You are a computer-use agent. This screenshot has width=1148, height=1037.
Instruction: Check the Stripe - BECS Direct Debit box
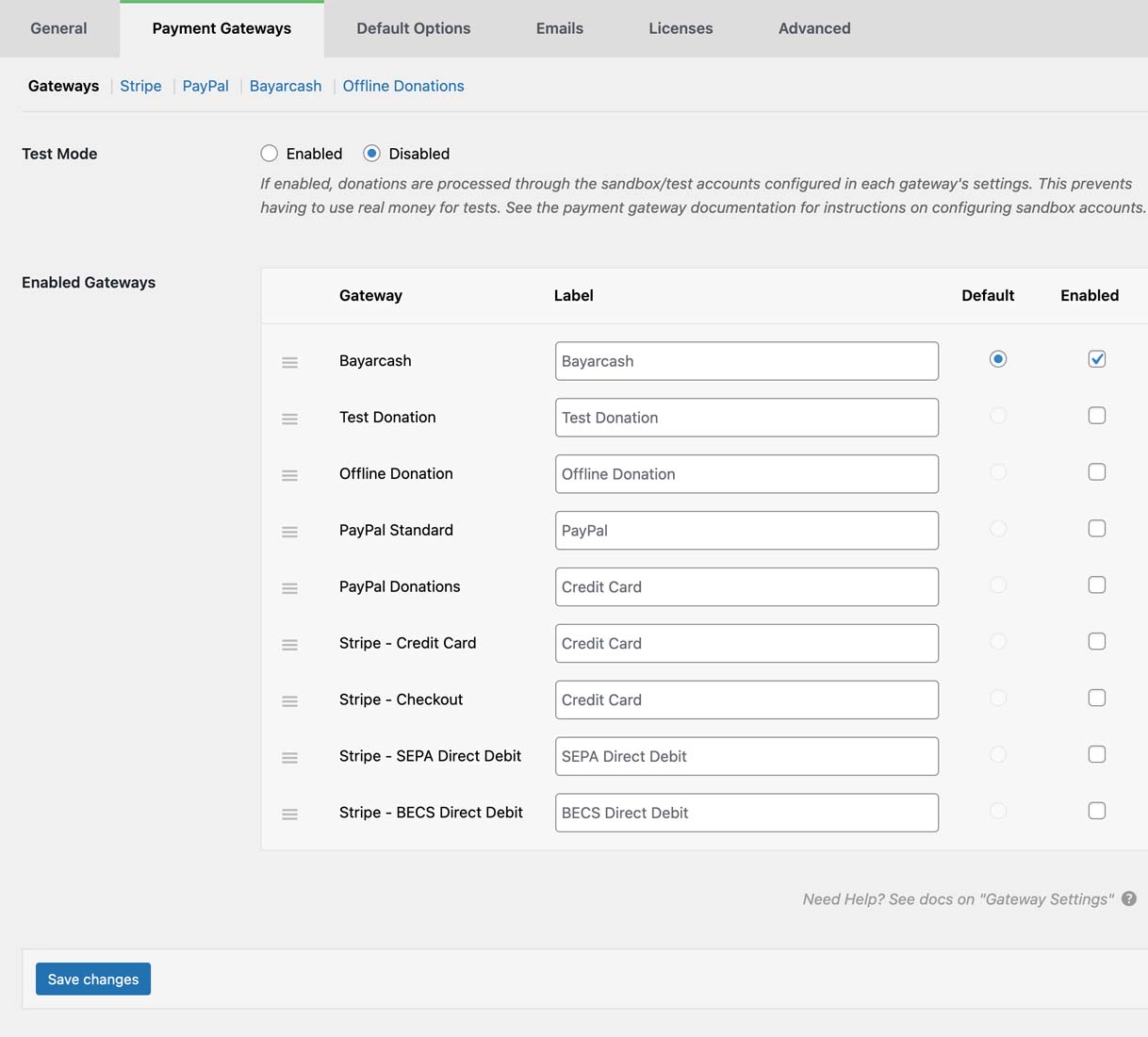(x=1097, y=812)
